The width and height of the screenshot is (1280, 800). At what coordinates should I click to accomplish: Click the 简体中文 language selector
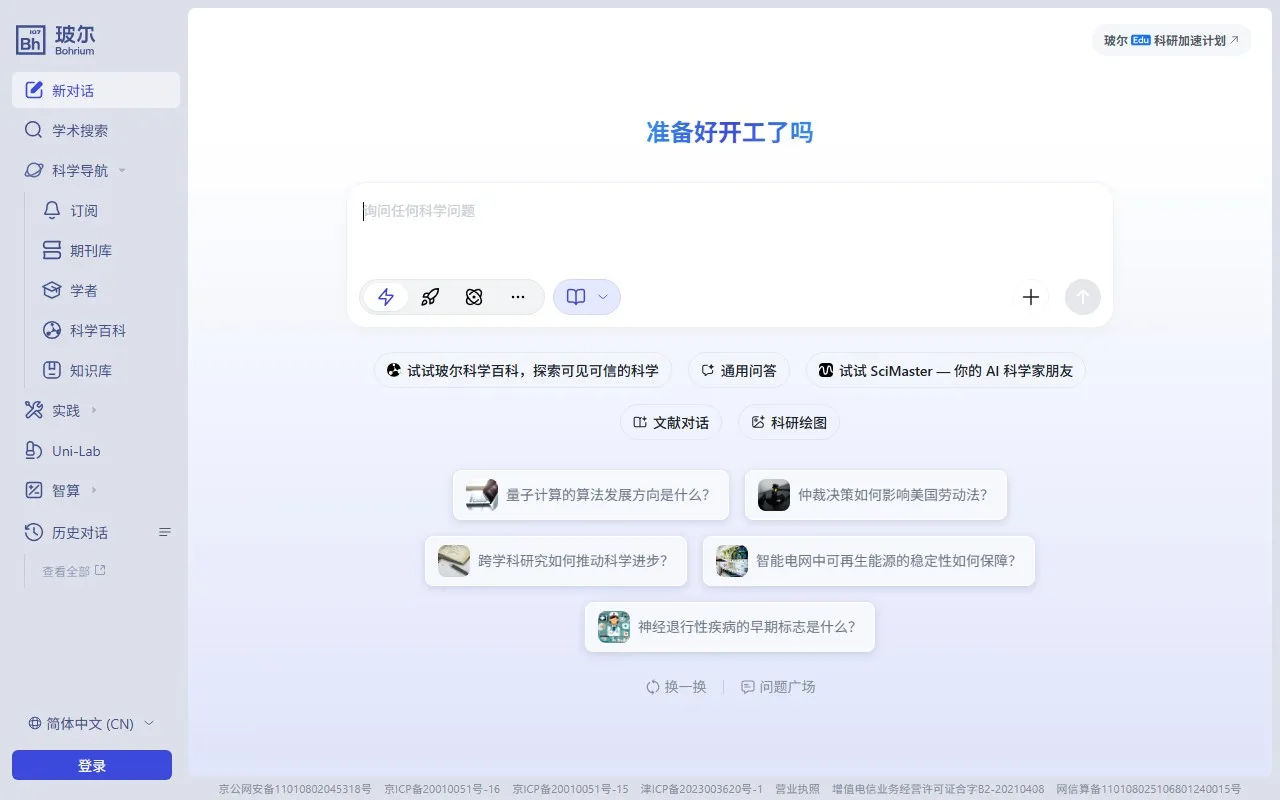tap(88, 723)
